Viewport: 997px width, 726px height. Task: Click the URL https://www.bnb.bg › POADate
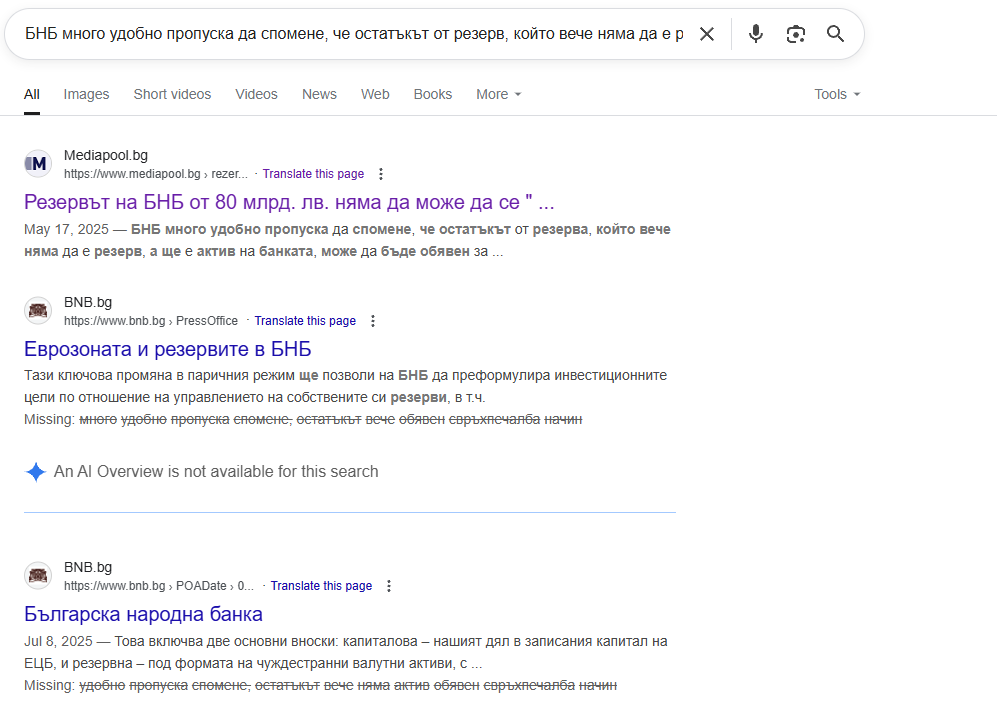159,586
